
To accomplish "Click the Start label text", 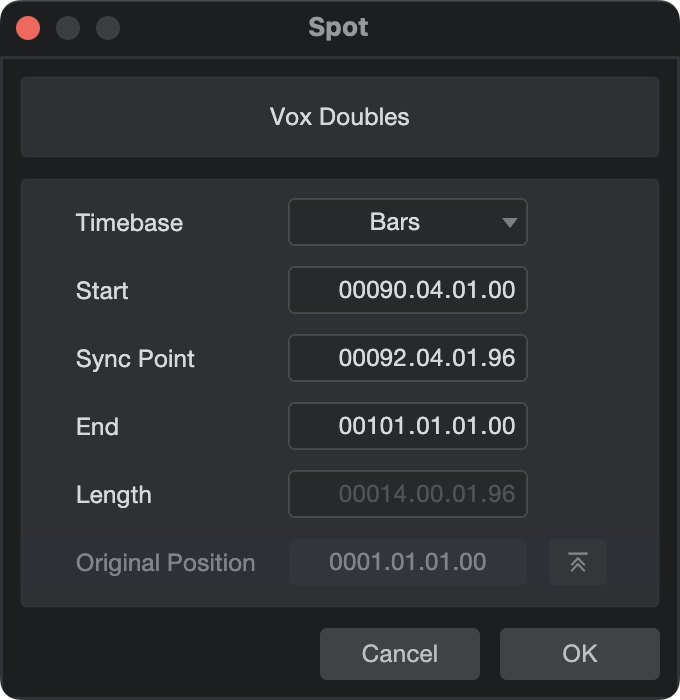I will tap(102, 291).
